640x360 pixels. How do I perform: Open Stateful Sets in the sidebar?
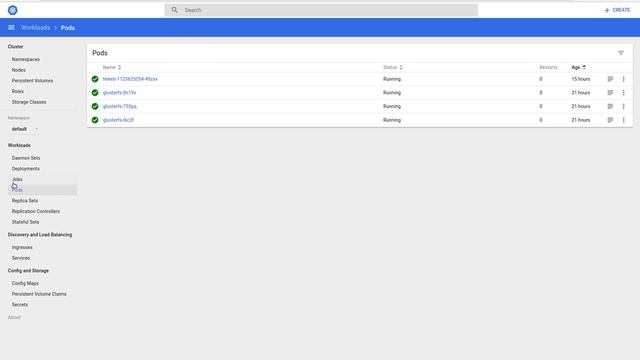point(25,222)
